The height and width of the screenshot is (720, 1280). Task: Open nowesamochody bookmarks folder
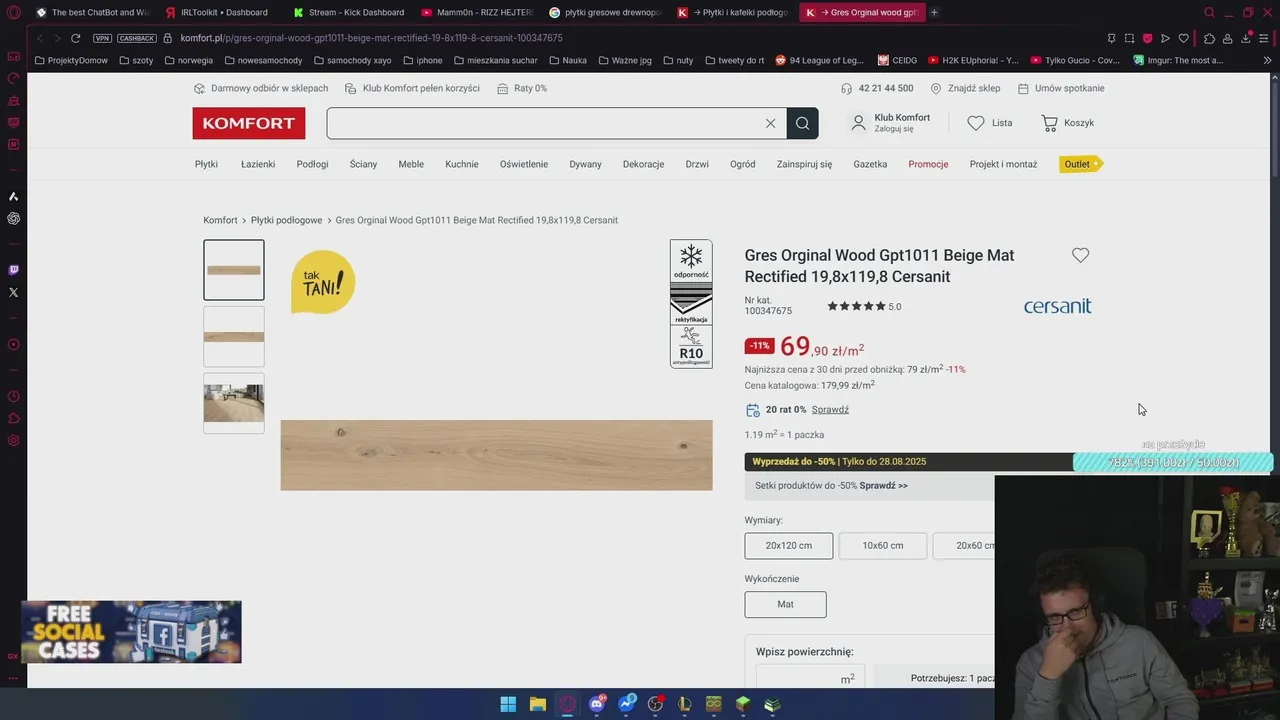pos(262,60)
